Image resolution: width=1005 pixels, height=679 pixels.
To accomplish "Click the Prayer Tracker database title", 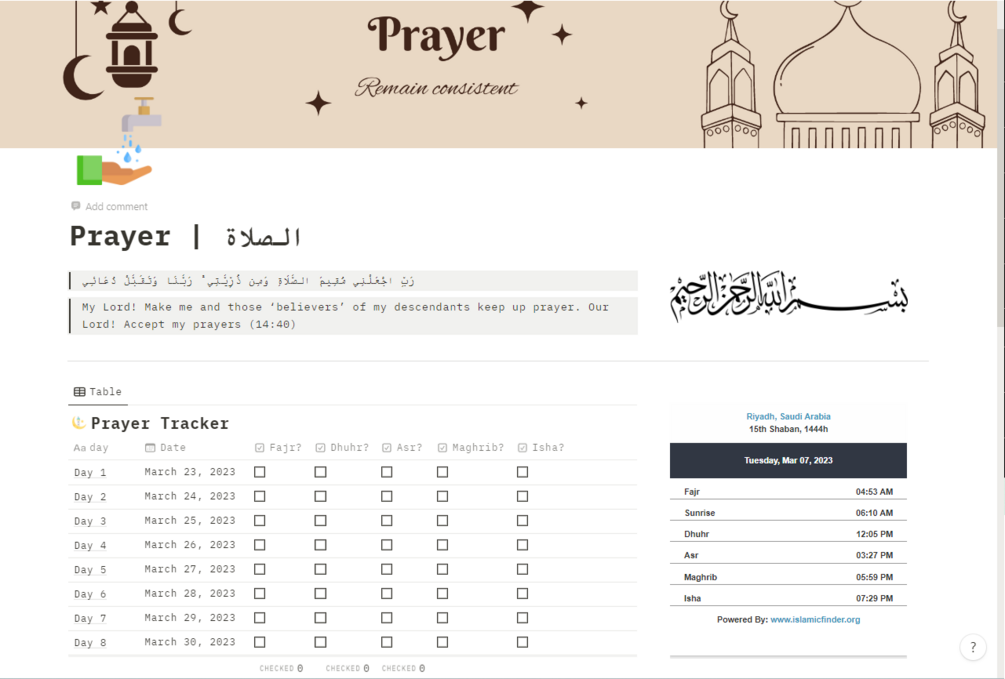I will pos(160,423).
